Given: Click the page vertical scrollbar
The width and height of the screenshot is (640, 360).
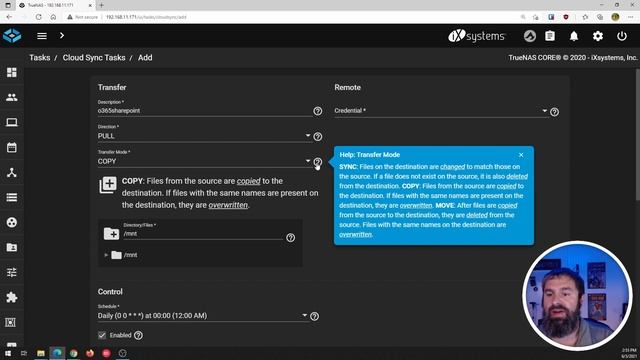Looking at the screenshot, I should click(x=637, y=135).
